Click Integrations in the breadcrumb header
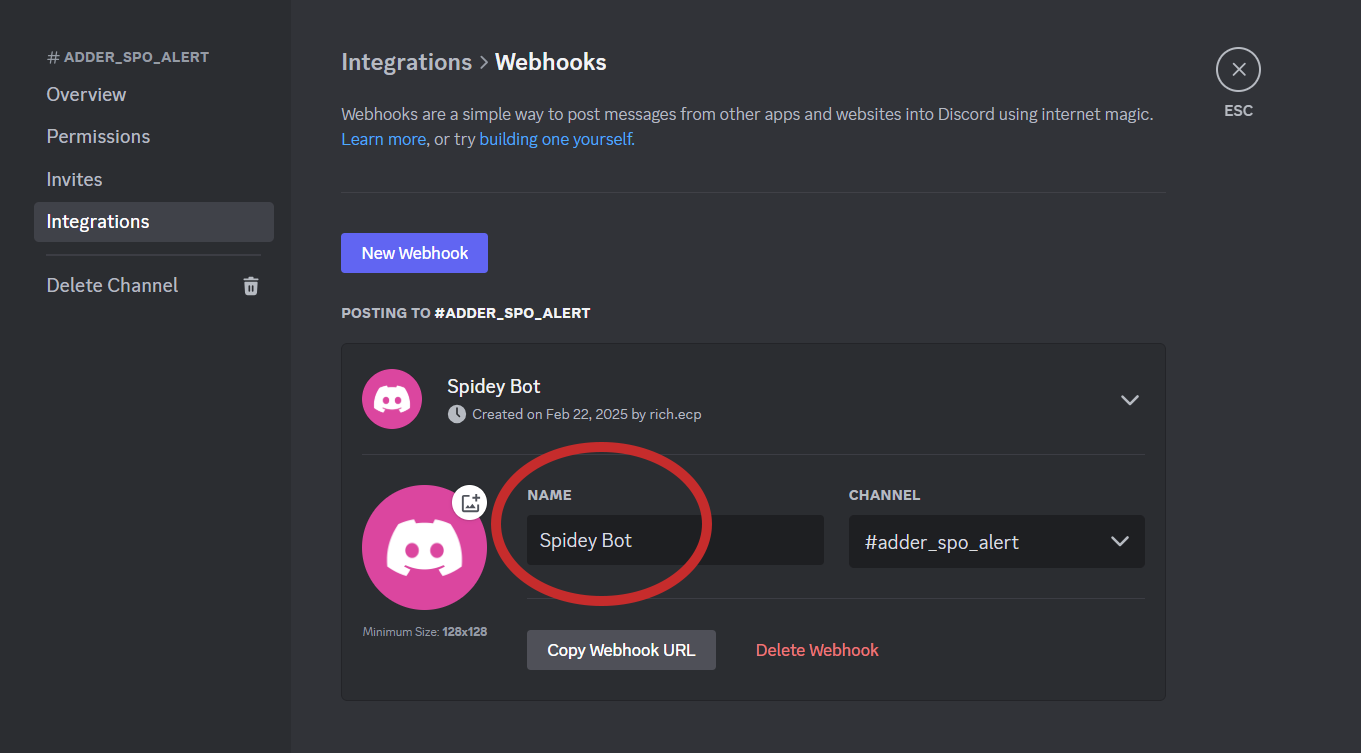The width and height of the screenshot is (1361, 753). click(406, 61)
